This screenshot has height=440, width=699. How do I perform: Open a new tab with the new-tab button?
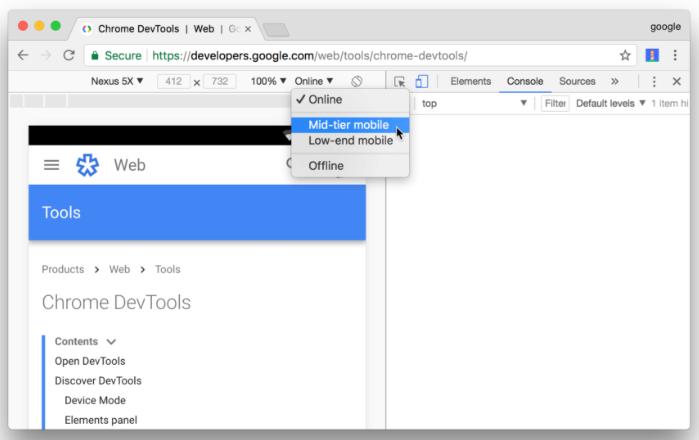point(276,30)
